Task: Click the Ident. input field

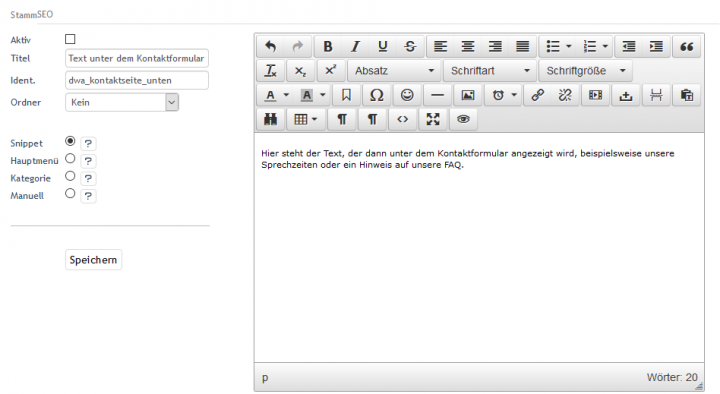Action: [x=137, y=80]
